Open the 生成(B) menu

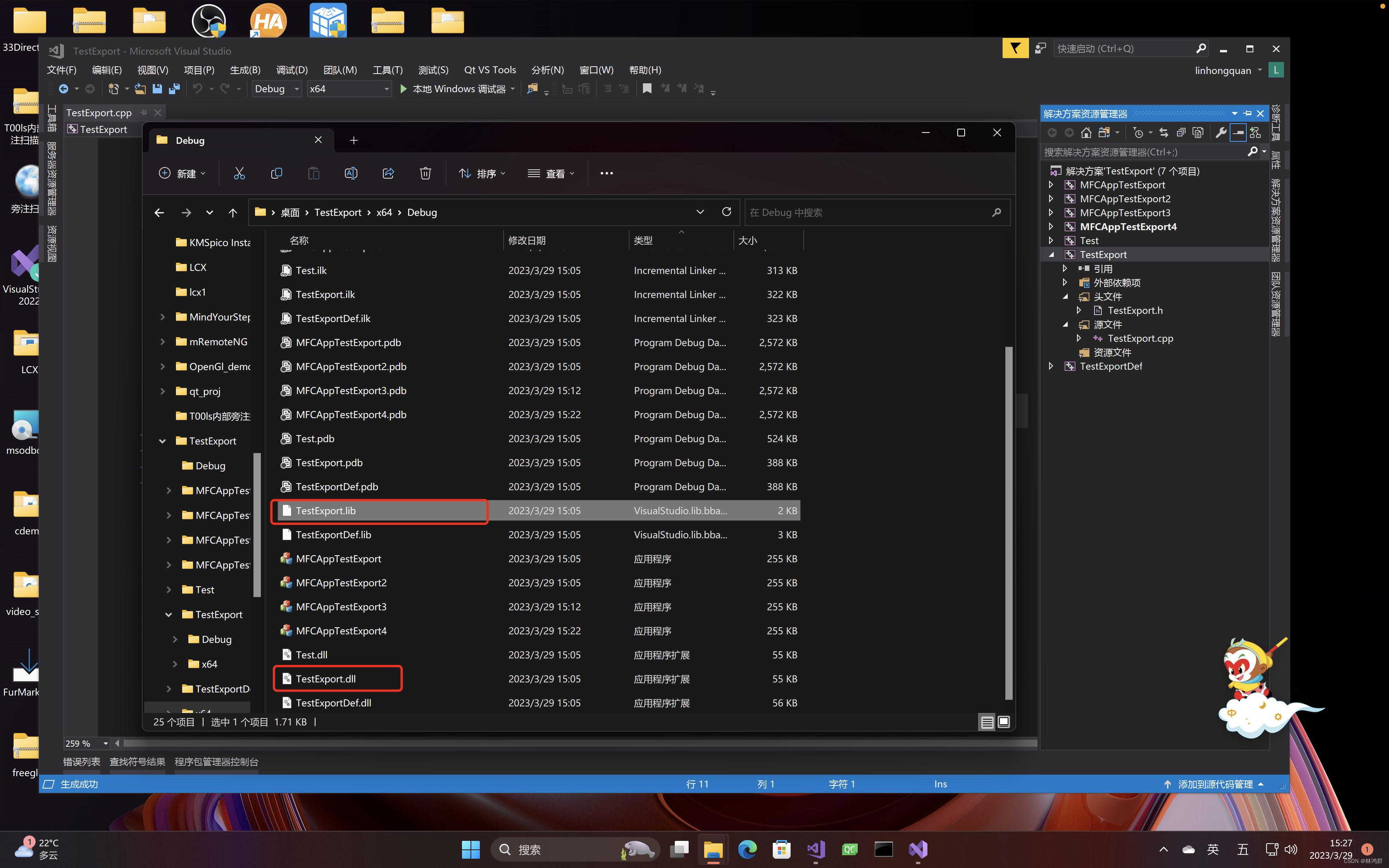(245, 70)
